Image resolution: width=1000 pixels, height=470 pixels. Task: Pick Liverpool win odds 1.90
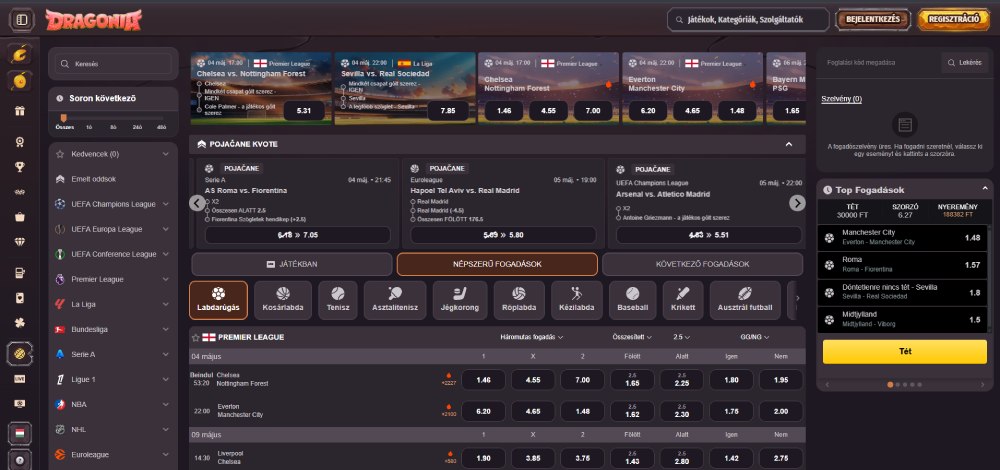point(483,458)
